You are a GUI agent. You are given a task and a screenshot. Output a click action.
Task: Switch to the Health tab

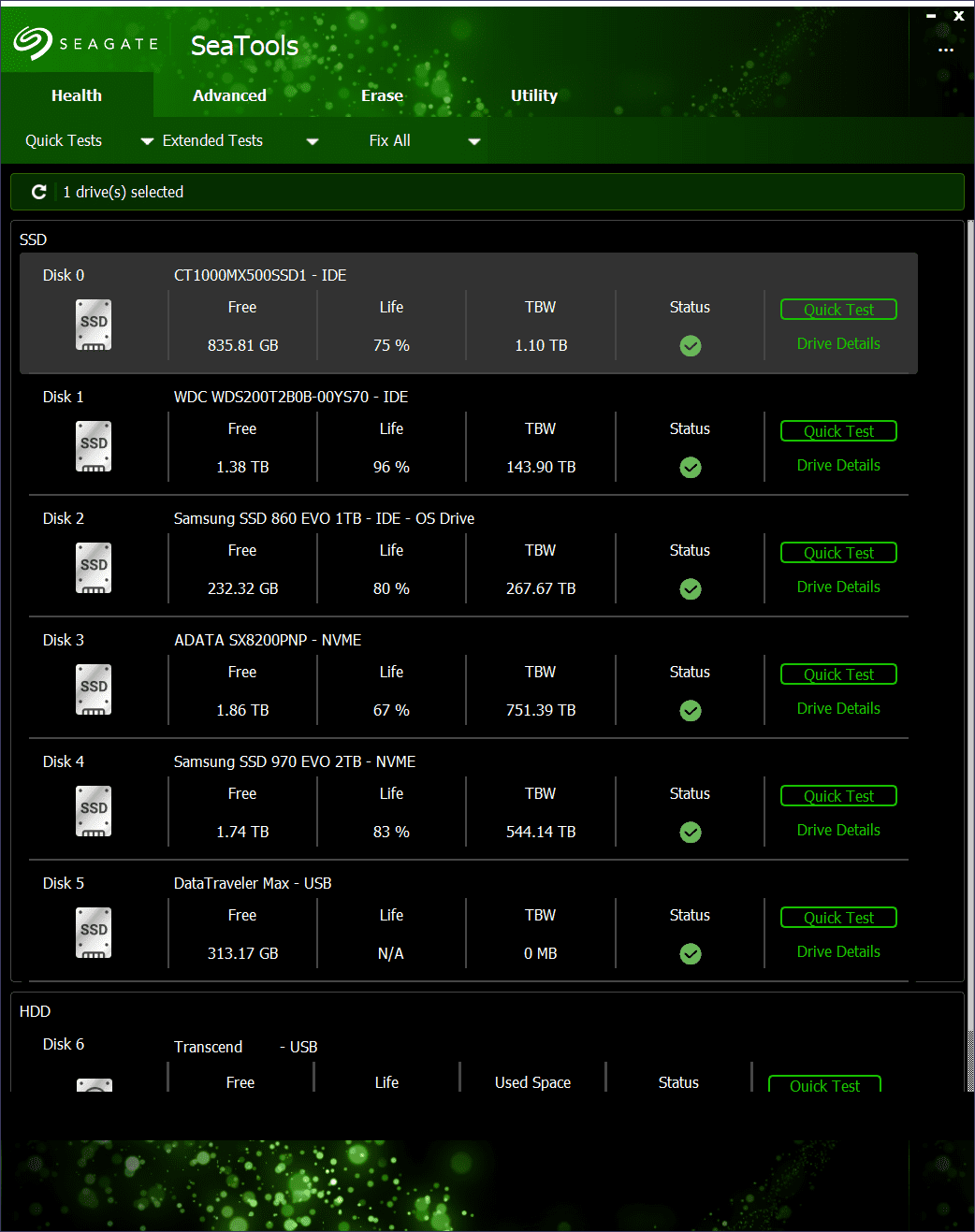tap(77, 95)
